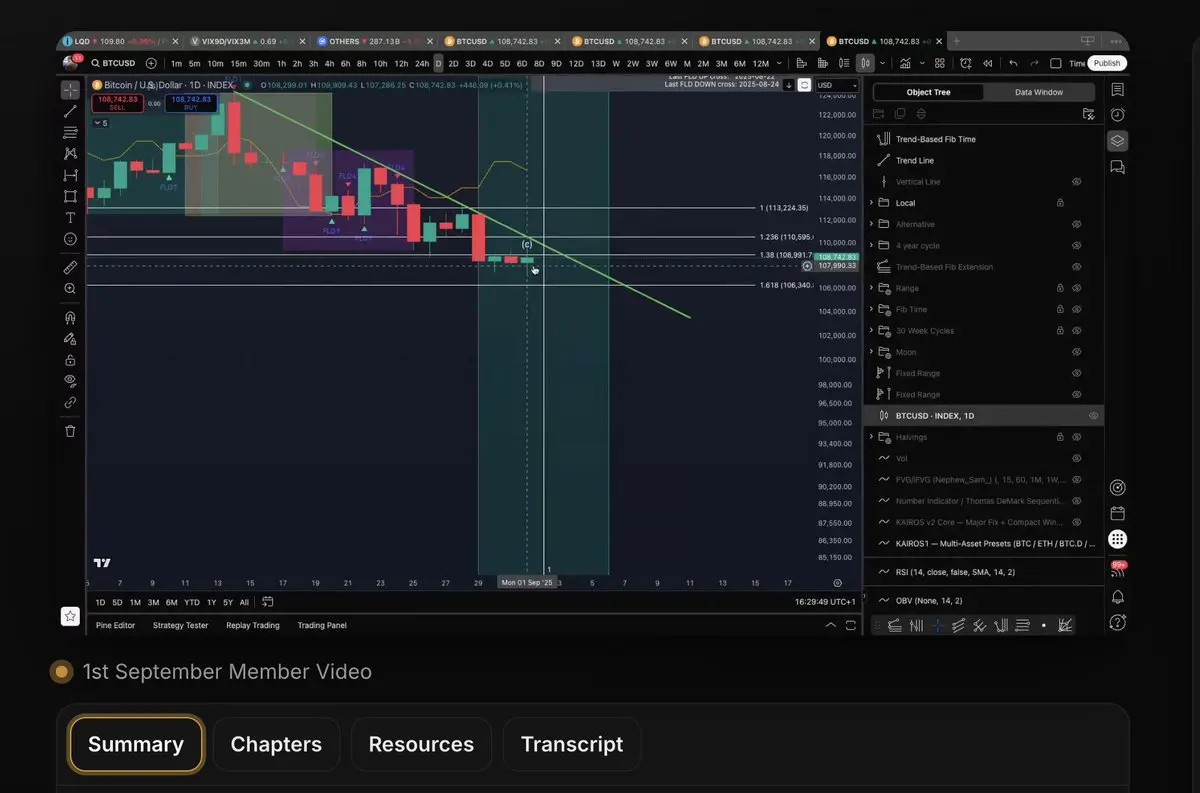The height and width of the screenshot is (793, 1200).
Task: Open the object tree layers icon
Action: 1117,141
